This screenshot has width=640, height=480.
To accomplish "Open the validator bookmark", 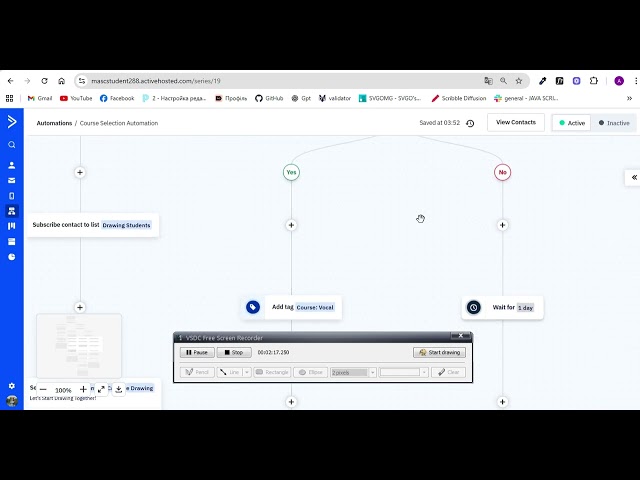I will pos(335,98).
